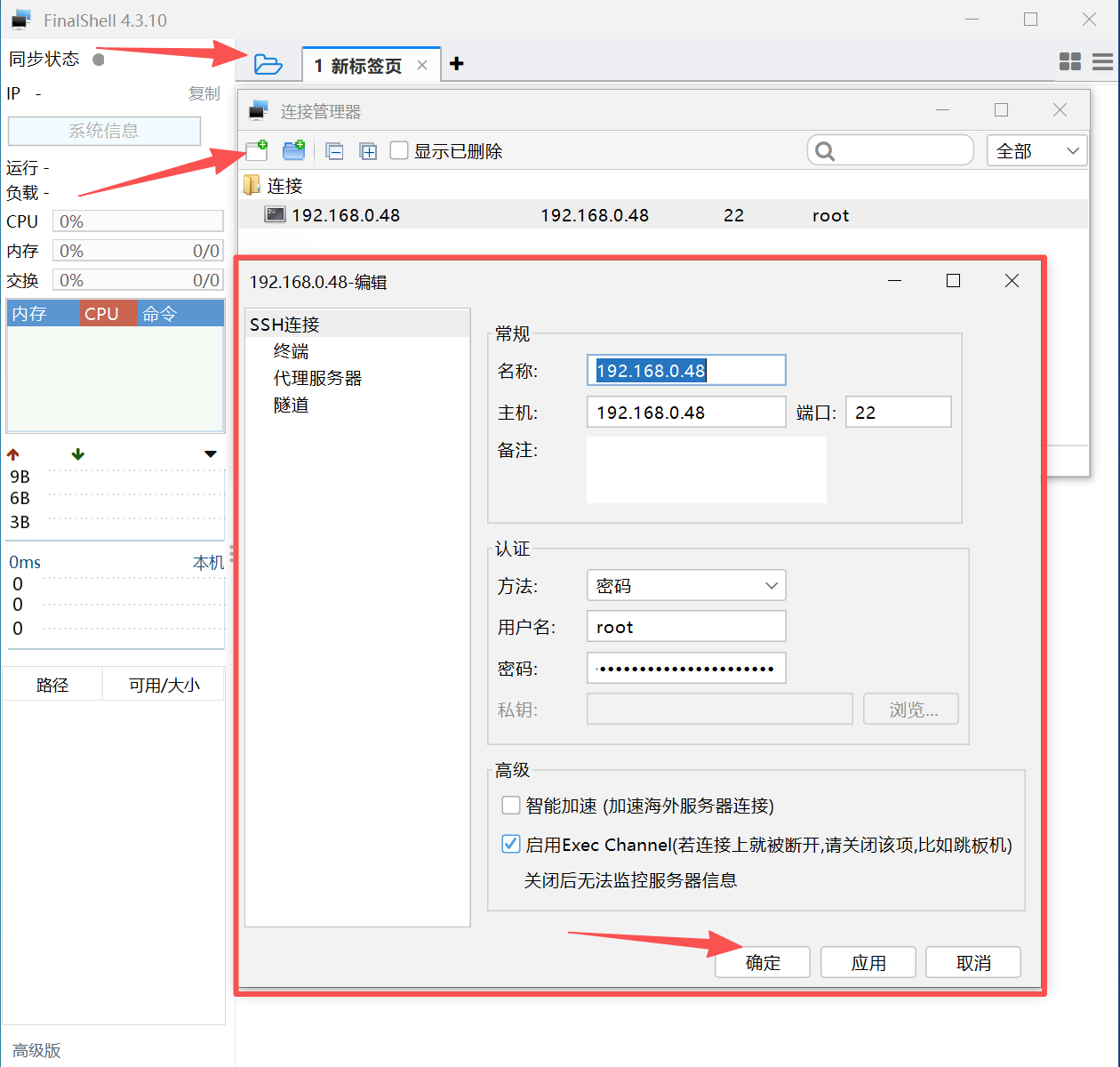Click the expand all icon
The width and height of the screenshot is (1120, 1067).
(368, 151)
